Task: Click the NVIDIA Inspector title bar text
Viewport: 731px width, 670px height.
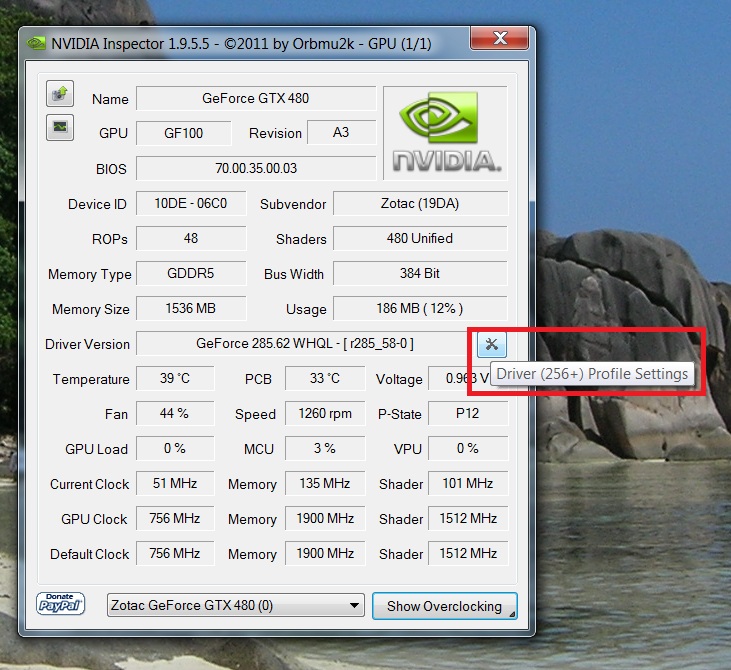Action: click(241, 44)
